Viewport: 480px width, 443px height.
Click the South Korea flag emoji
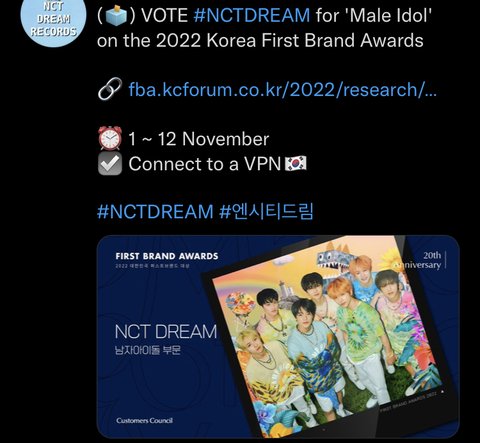(295, 164)
